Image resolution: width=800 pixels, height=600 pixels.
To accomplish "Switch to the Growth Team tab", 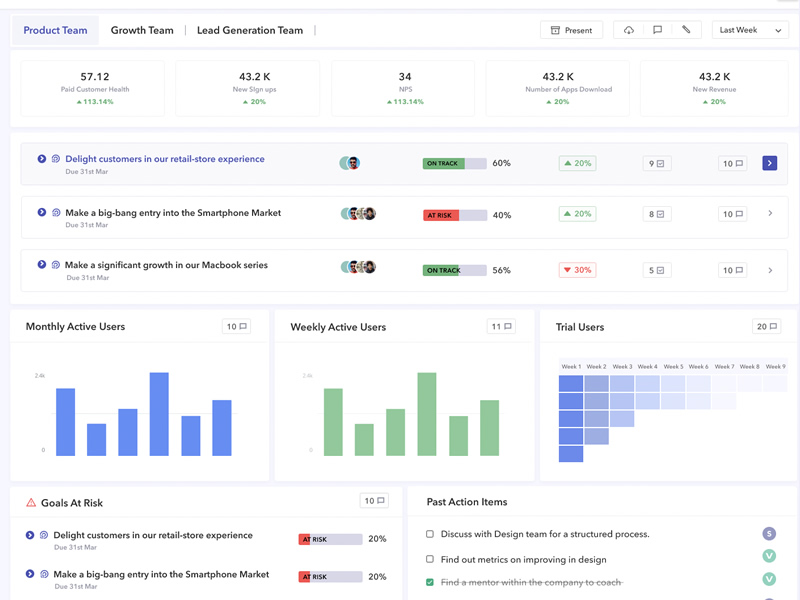I will (x=142, y=30).
